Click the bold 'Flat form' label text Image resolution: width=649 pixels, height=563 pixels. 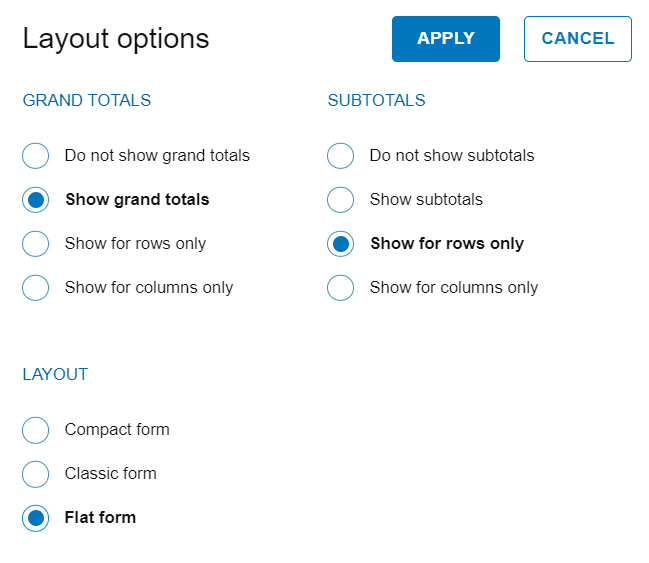point(100,518)
